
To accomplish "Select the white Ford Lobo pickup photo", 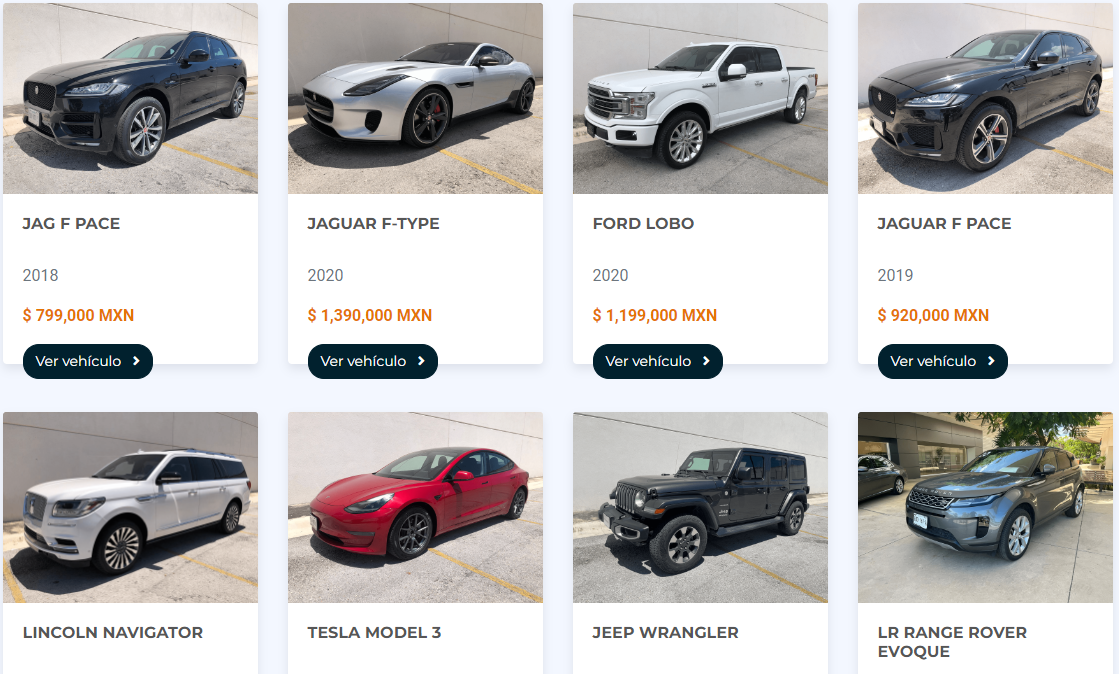I will 700,99.
